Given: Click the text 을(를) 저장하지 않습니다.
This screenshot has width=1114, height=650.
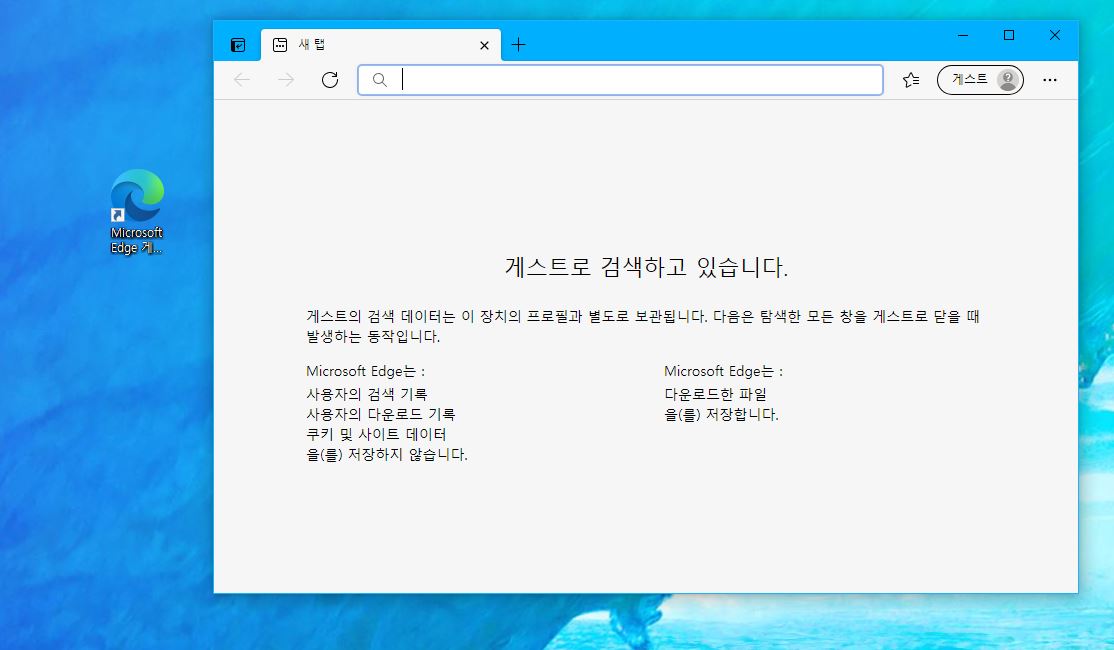Looking at the screenshot, I should click(x=386, y=455).
